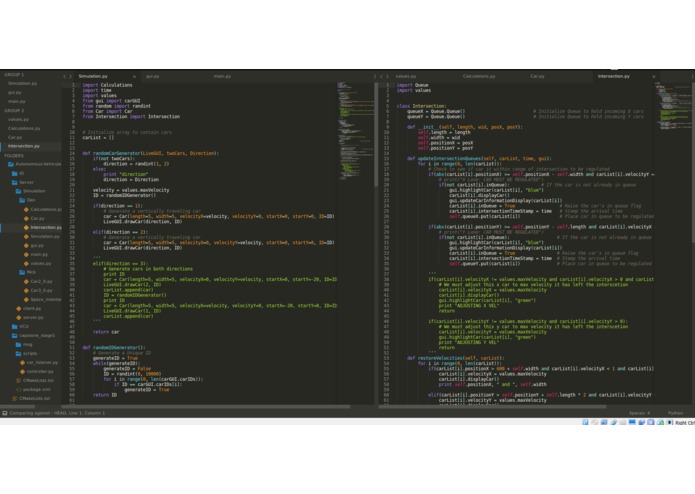Click gui.py file icon in Dan folder
The height and width of the screenshot is (494, 695).
pyautogui.click(x=26, y=245)
